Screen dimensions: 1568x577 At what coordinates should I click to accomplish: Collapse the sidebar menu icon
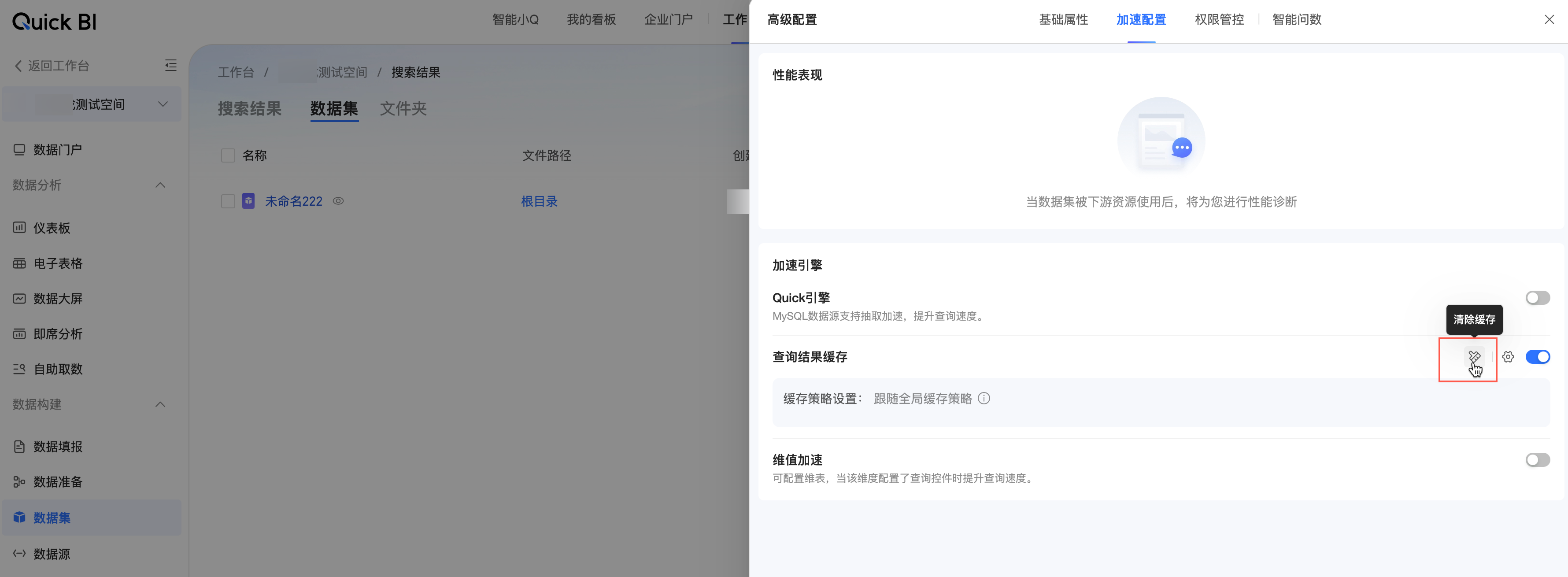[x=171, y=65]
